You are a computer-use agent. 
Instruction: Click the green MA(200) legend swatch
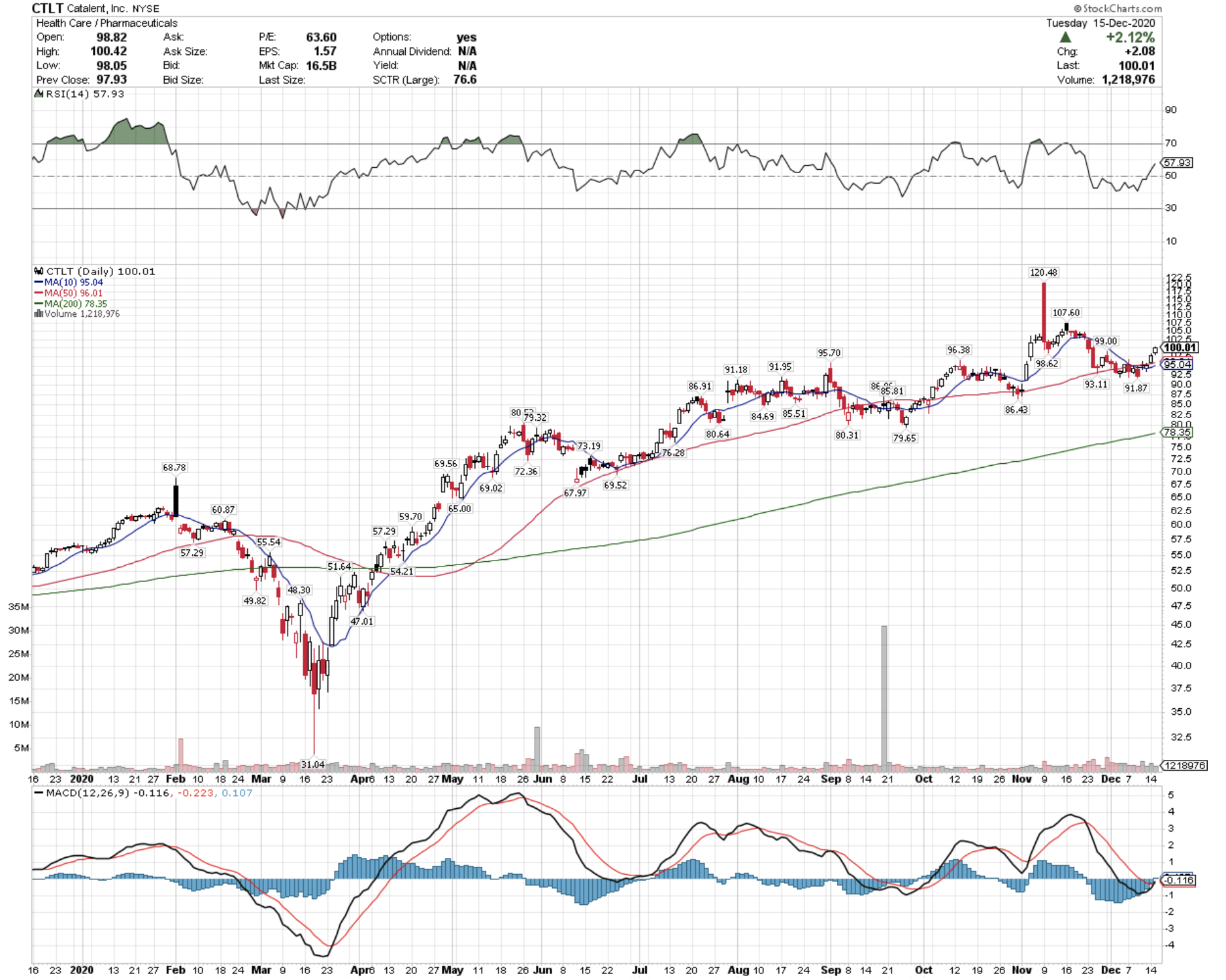(x=39, y=304)
